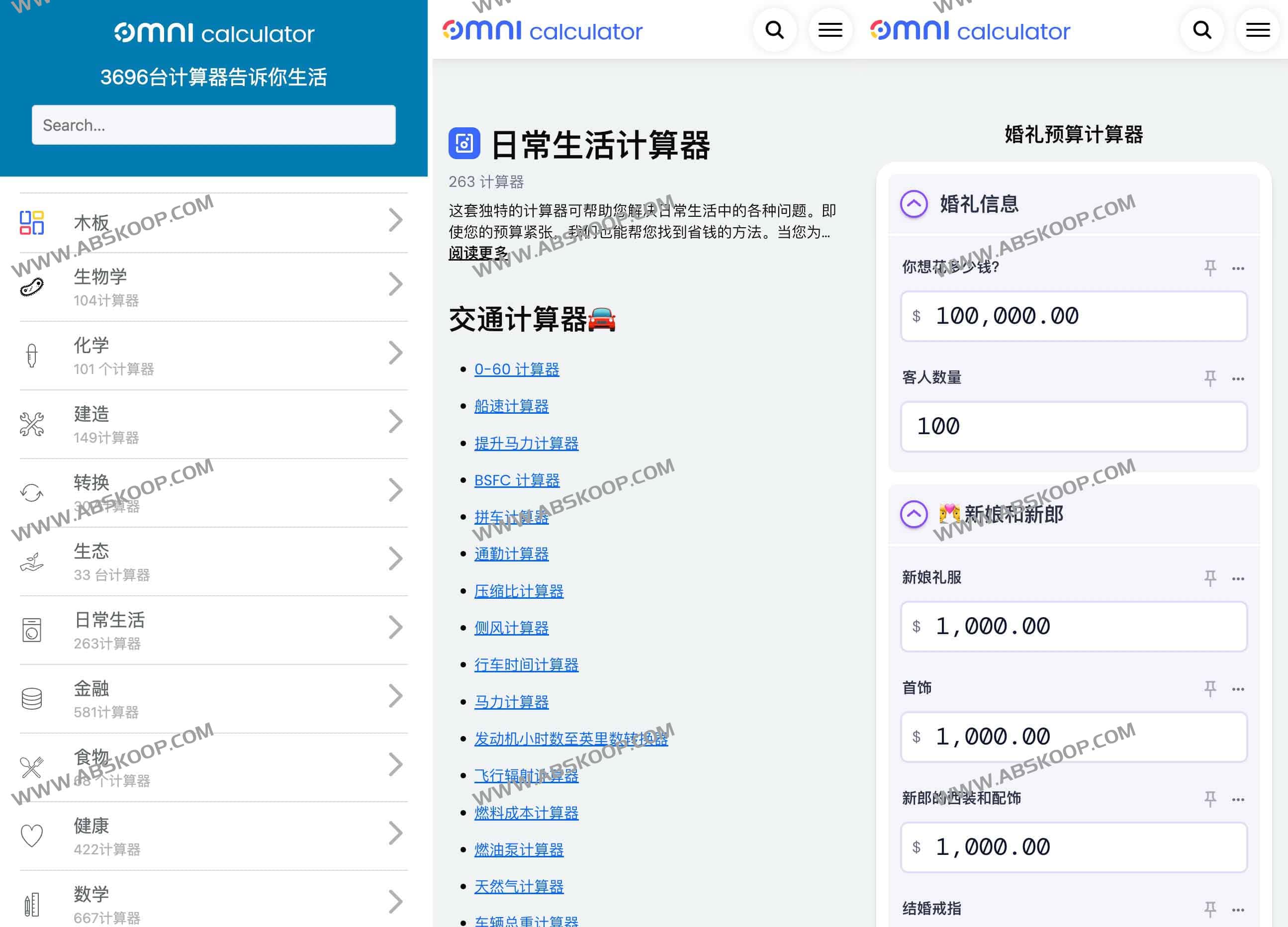Pin the 客人数量 field
Viewport: 1288px width, 927px height.
(1211, 378)
